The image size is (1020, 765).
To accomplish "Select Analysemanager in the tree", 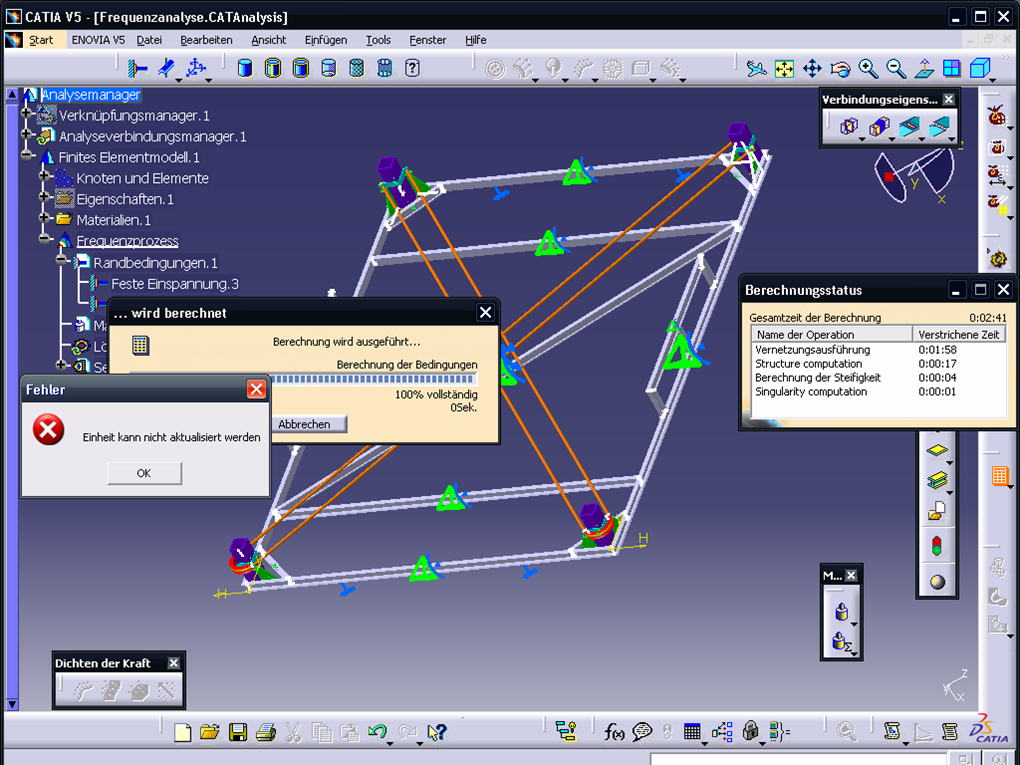I will (90, 94).
